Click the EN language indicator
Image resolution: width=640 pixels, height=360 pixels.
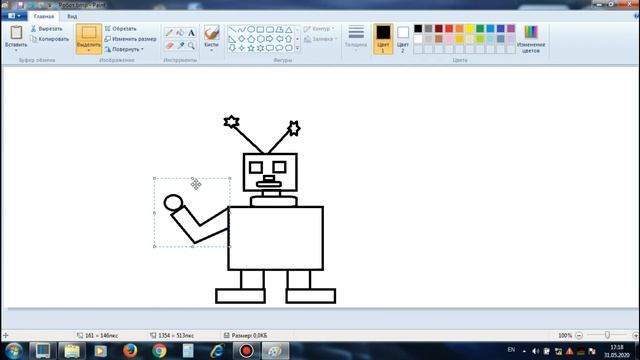coord(511,350)
